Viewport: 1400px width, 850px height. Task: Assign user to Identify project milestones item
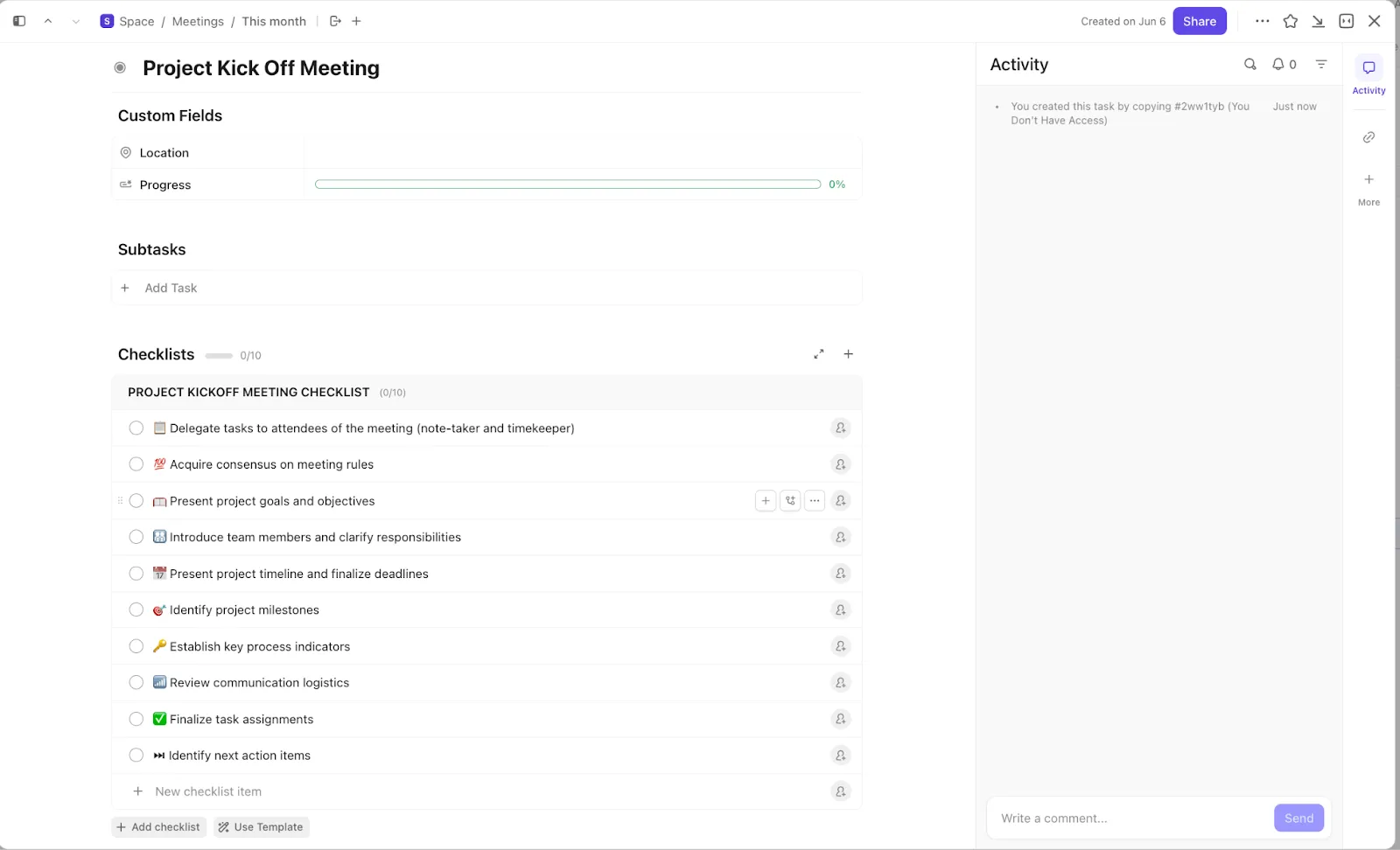pos(841,610)
